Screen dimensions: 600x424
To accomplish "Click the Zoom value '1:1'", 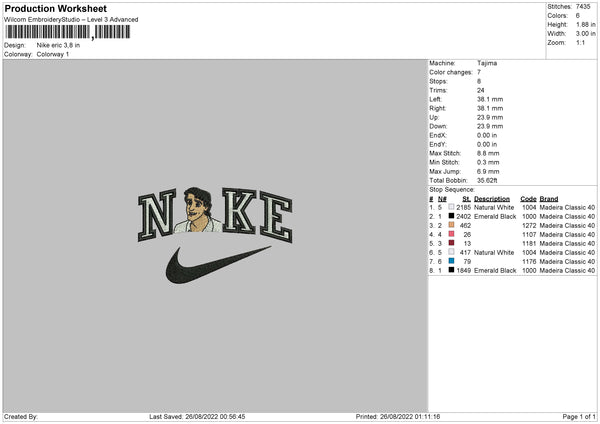I will point(580,42).
